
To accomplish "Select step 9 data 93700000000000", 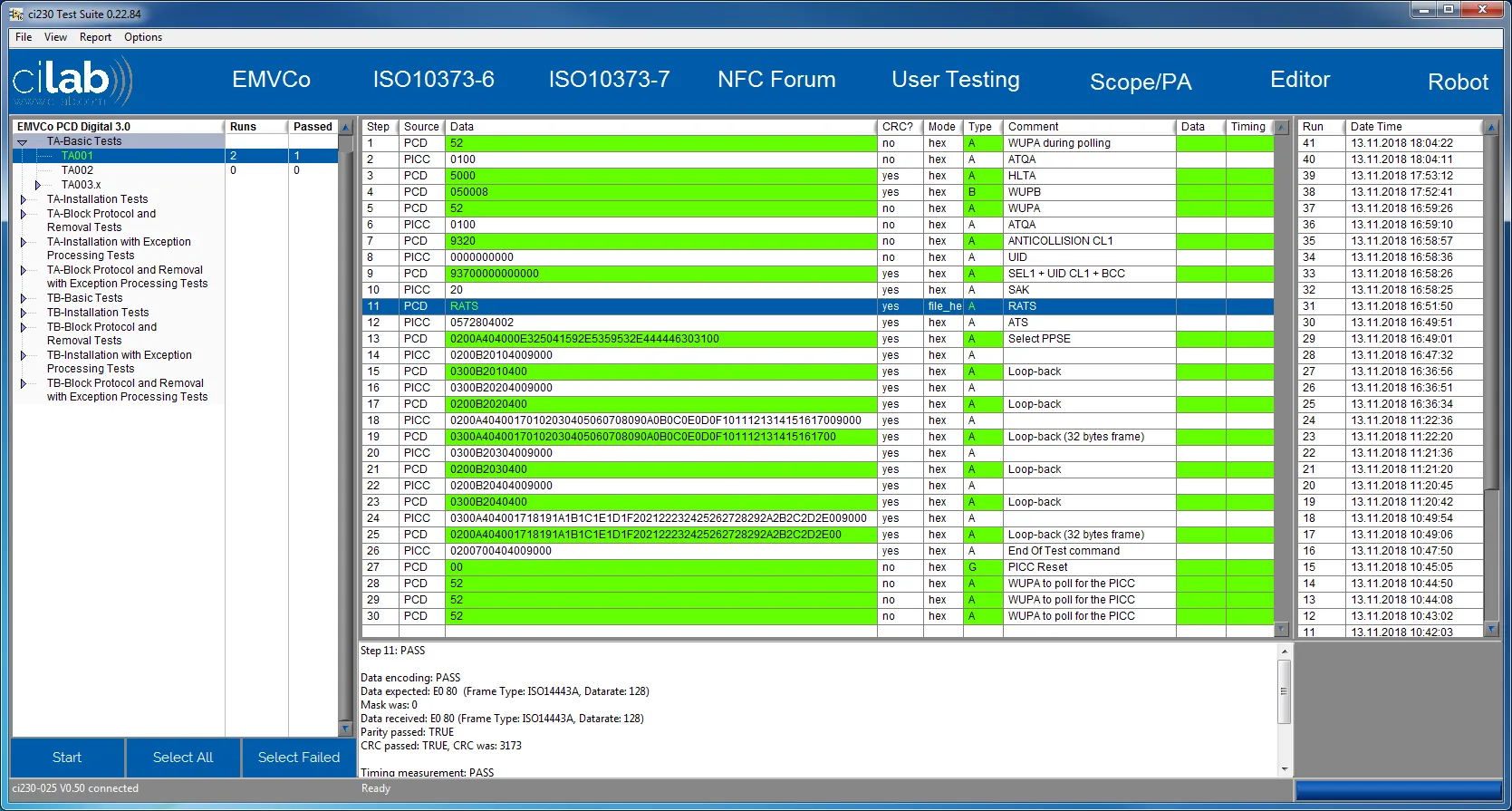I will coord(661,274).
